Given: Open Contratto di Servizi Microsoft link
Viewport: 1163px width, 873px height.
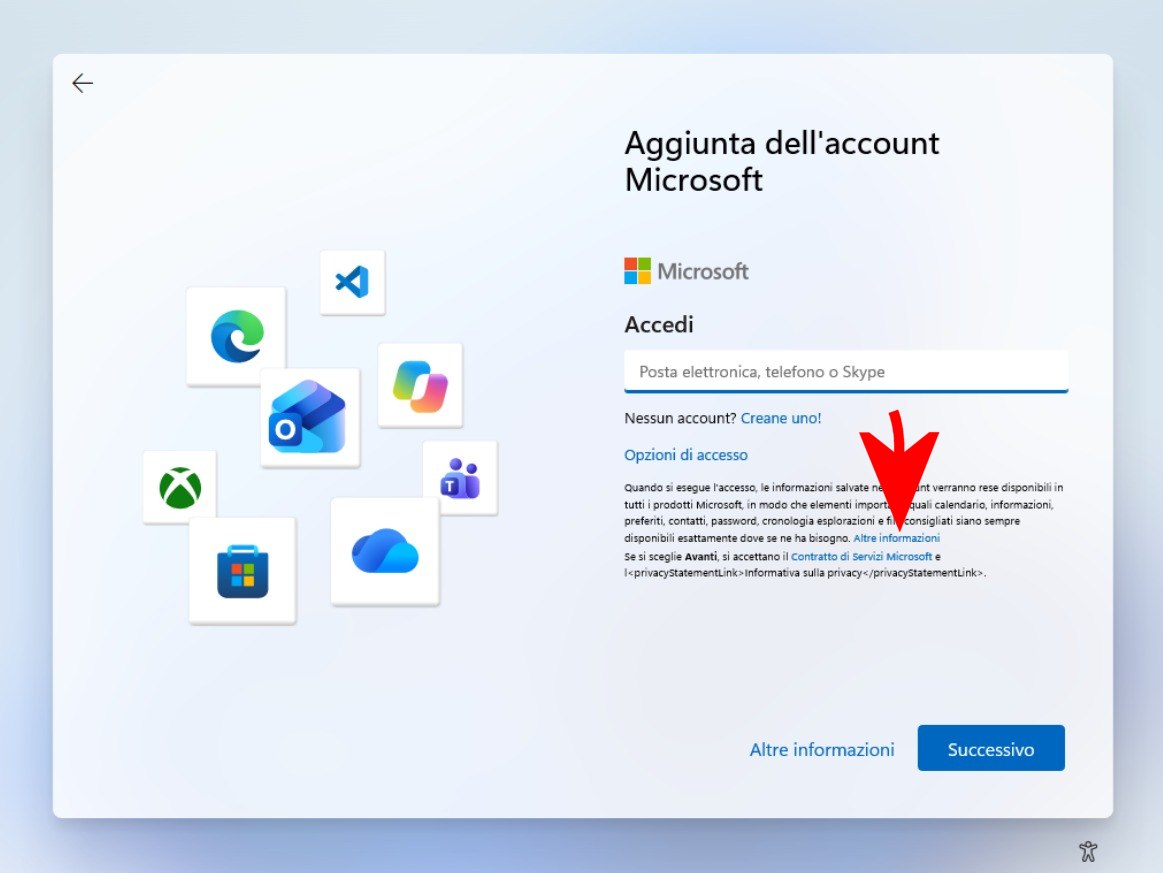Looking at the screenshot, I should tap(861, 556).
